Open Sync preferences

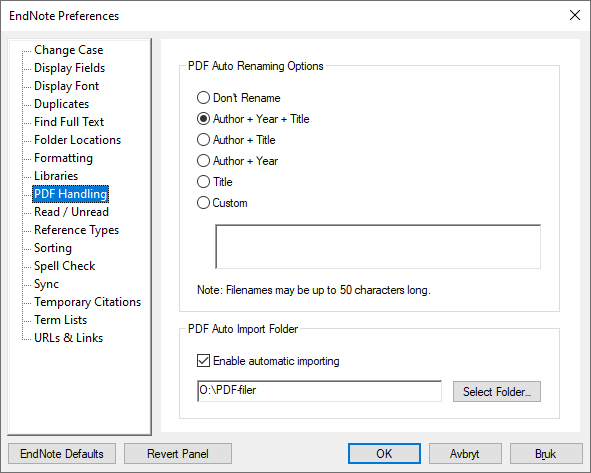[47, 284]
